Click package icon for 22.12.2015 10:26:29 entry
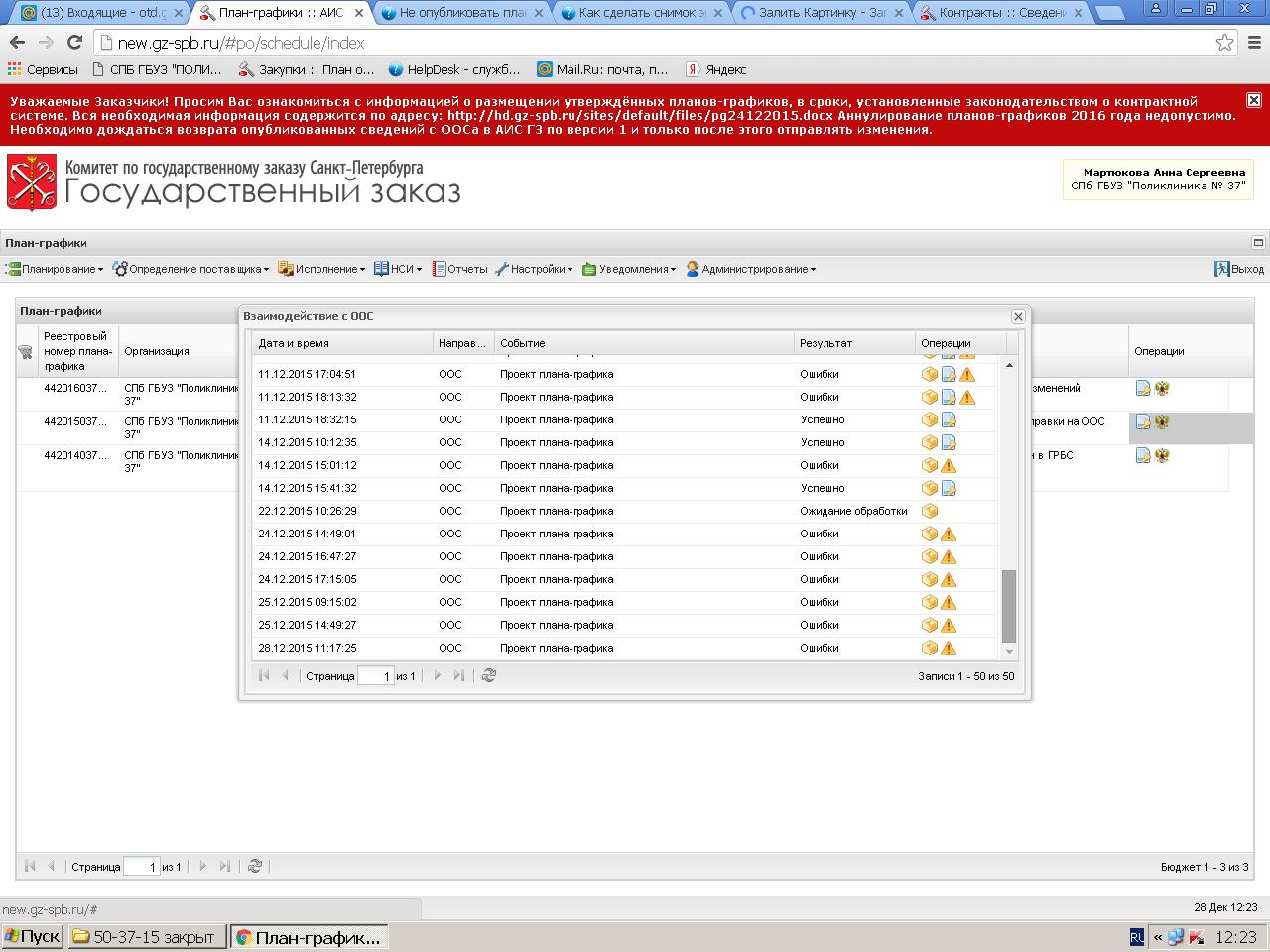1270x952 pixels. click(x=930, y=512)
